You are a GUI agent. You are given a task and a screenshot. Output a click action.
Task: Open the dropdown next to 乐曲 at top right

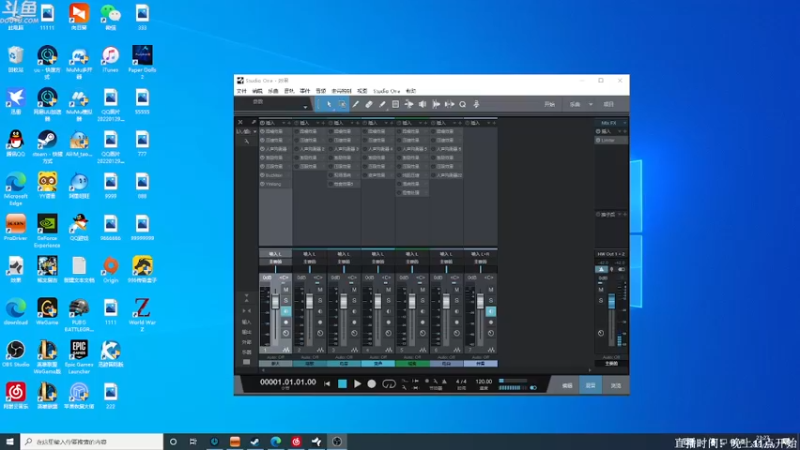[591, 104]
